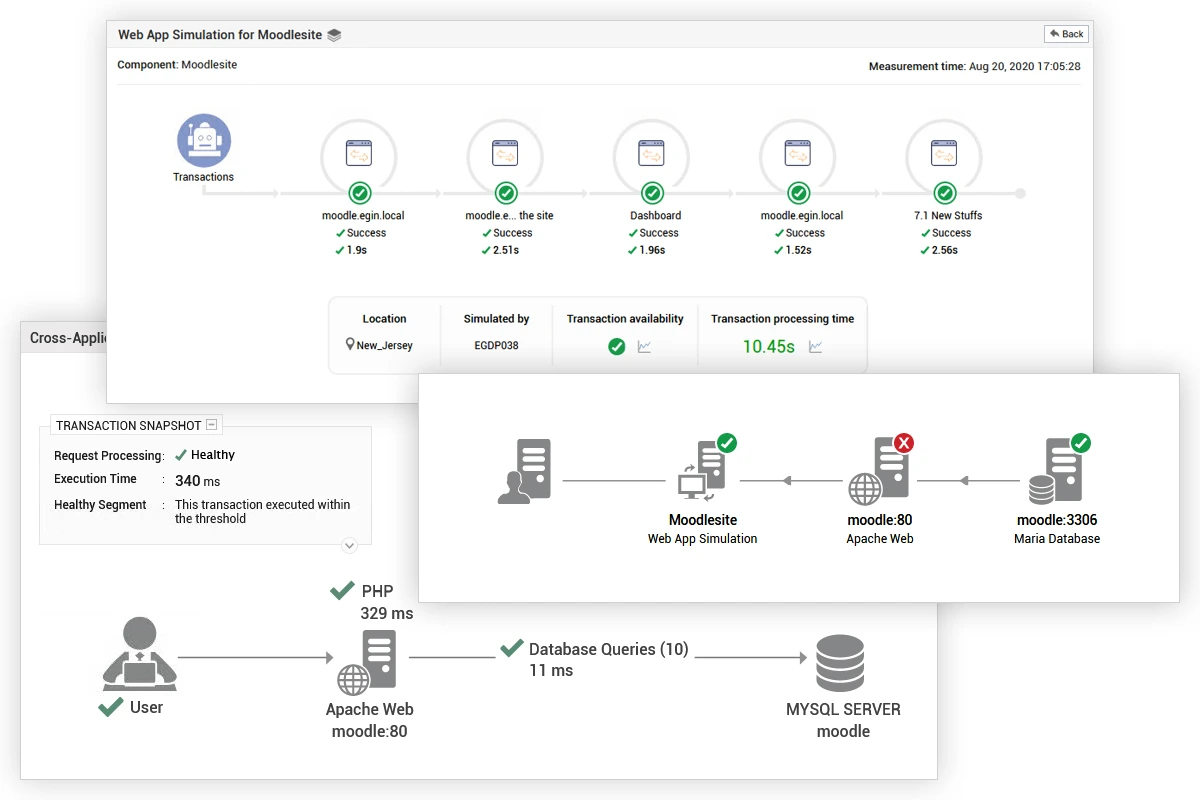Click the 'MYSQL SERVER moodle' label
Image resolution: width=1200 pixels, height=800 pixels.
pyautogui.click(x=843, y=720)
